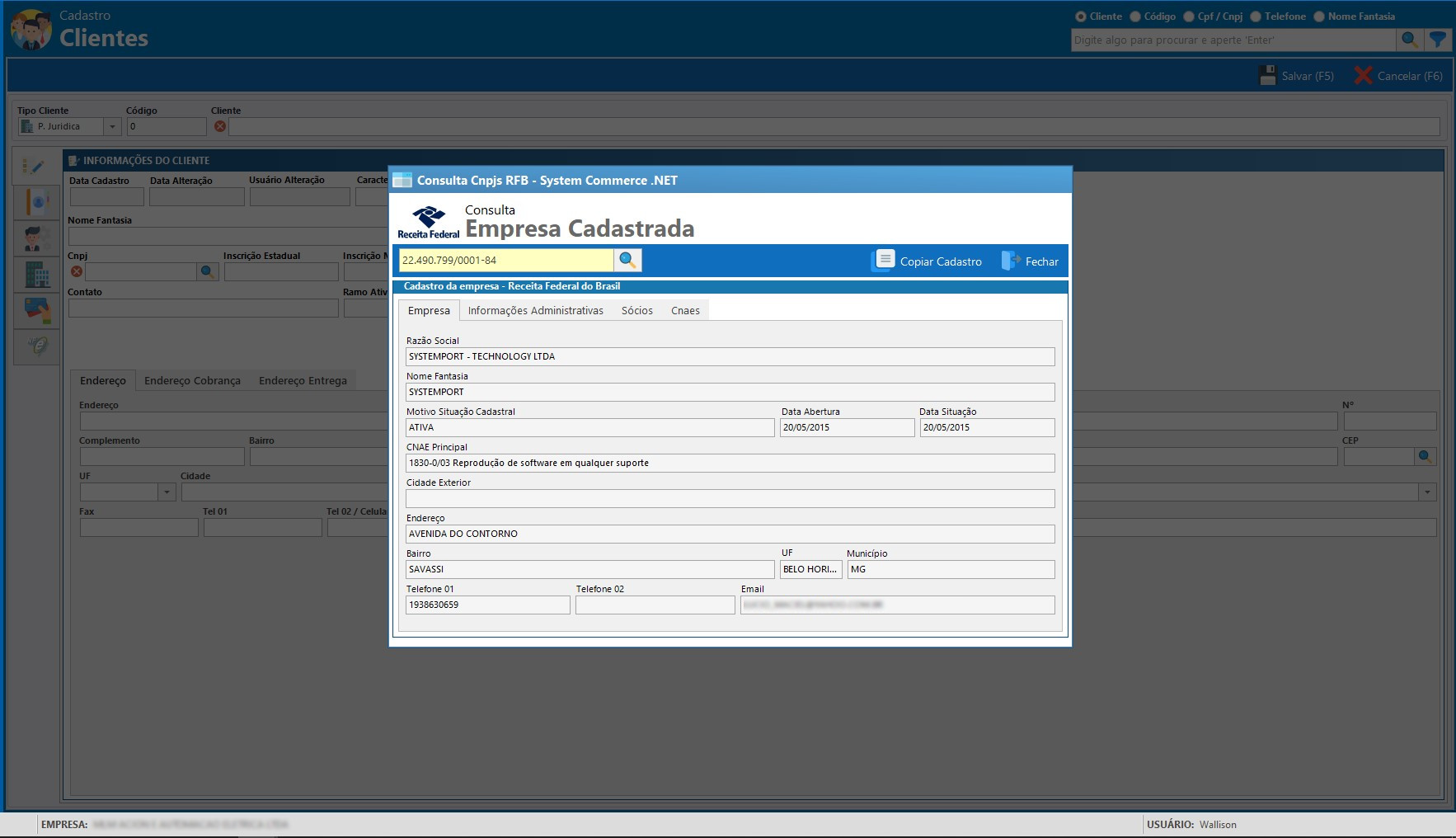Open the Sócios tab
Viewport: 1456px width, 838px height.
636,310
